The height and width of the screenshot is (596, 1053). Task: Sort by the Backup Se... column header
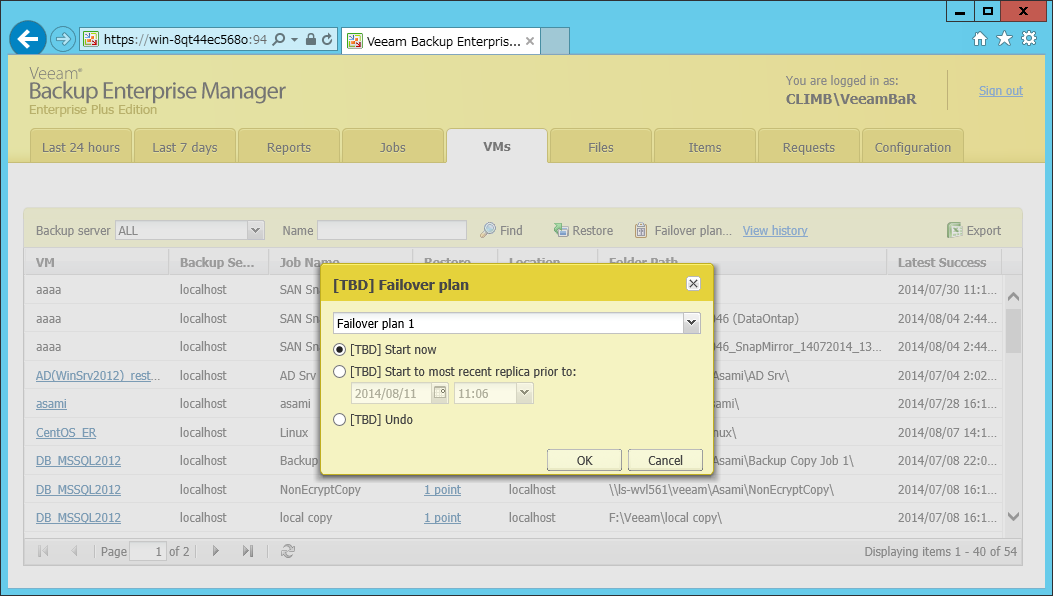[218, 263]
